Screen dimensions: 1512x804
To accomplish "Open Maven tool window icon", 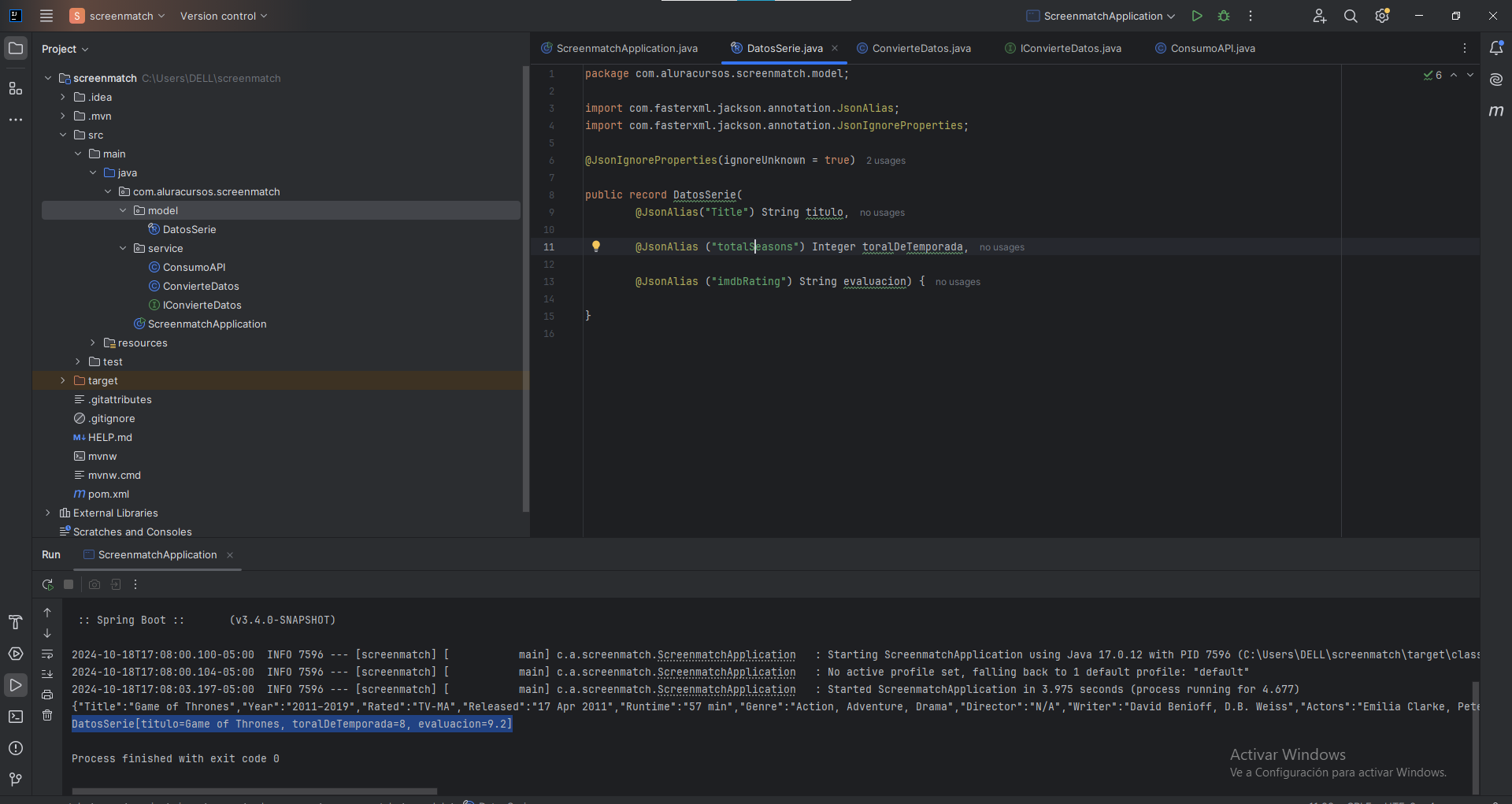I will click(x=1496, y=111).
